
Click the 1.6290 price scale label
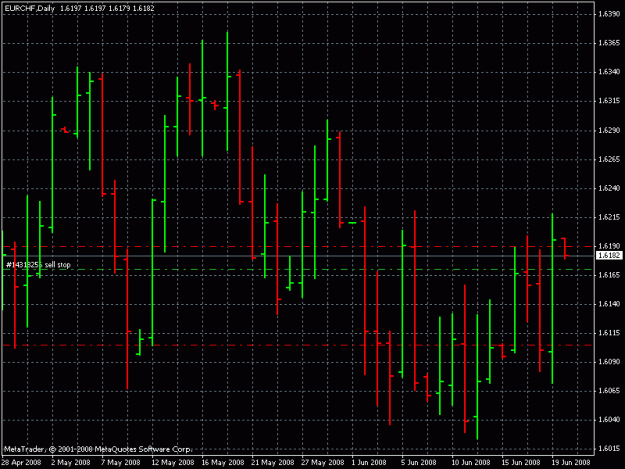(609, 130)
